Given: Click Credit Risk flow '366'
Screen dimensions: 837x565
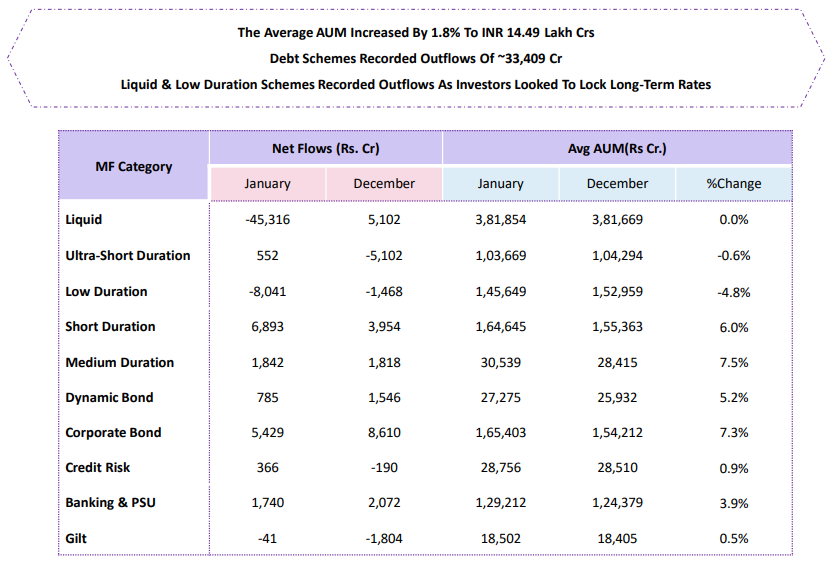Looking at the screenshot, I should 267,468.
